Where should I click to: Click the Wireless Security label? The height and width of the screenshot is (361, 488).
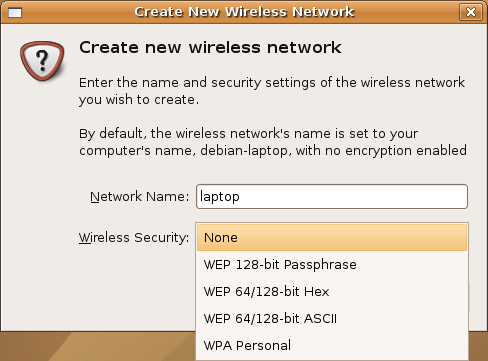[134, 238]
